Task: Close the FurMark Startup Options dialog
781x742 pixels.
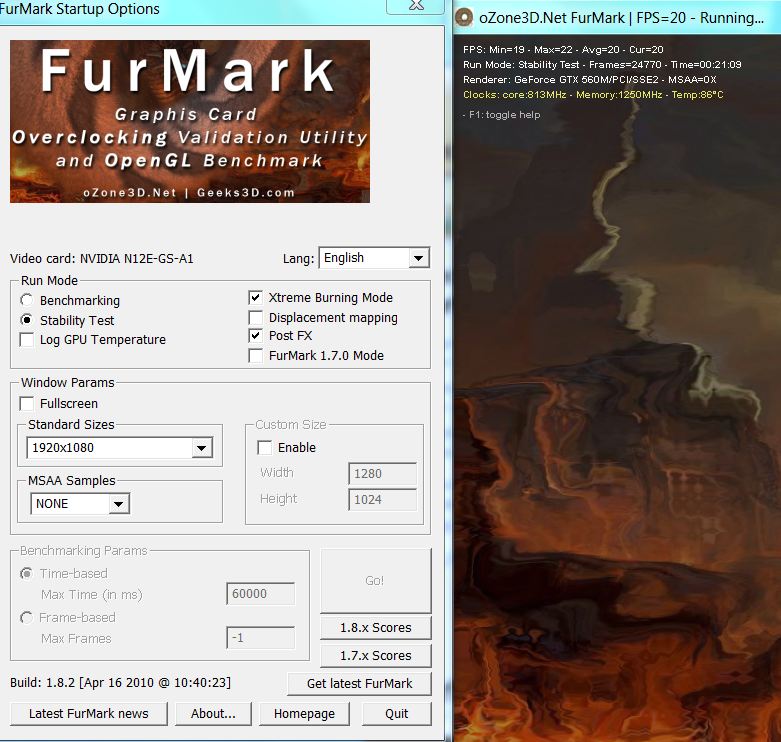Action: 415,6
